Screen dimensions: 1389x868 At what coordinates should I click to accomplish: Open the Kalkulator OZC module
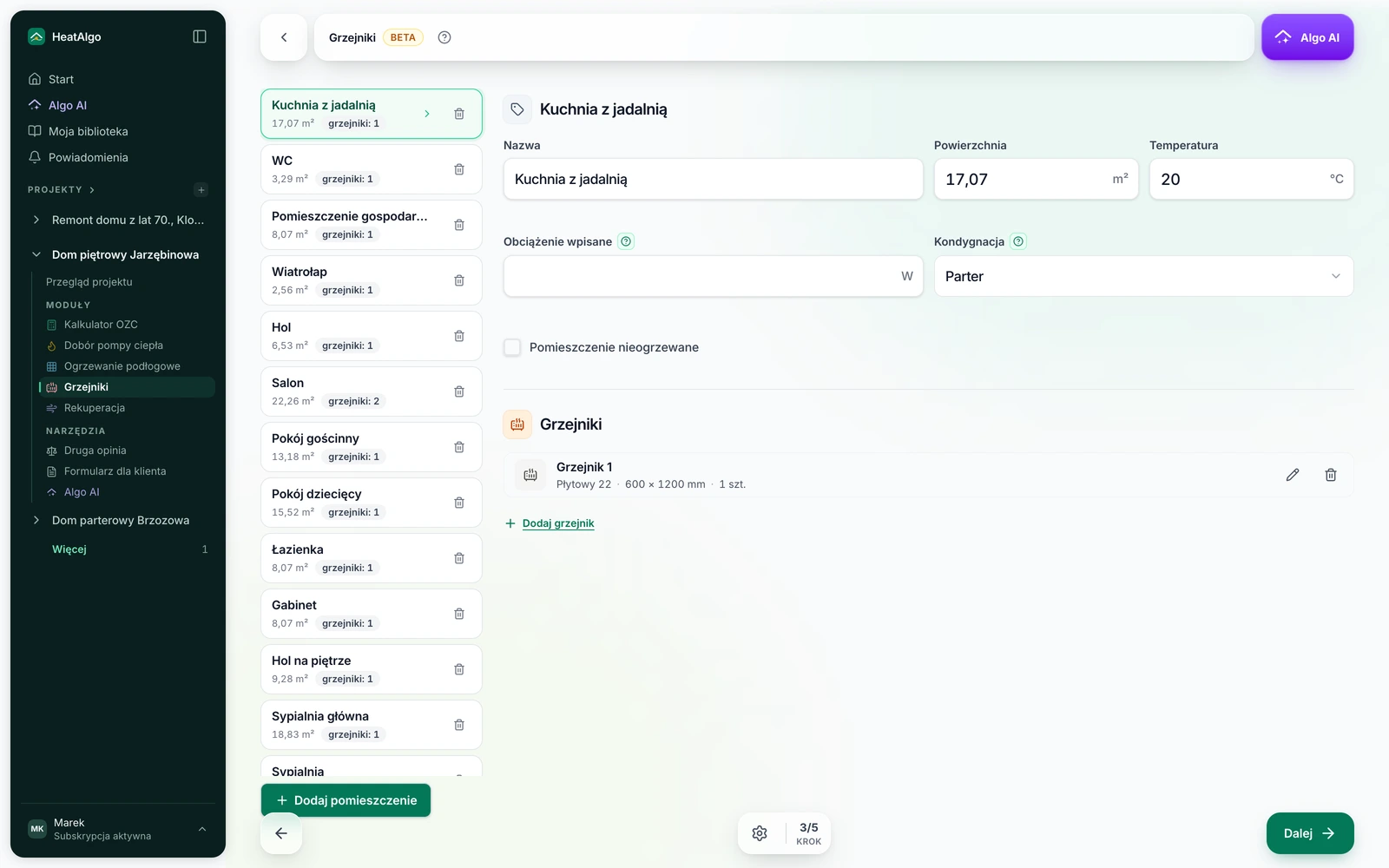(x=101, y=325)
